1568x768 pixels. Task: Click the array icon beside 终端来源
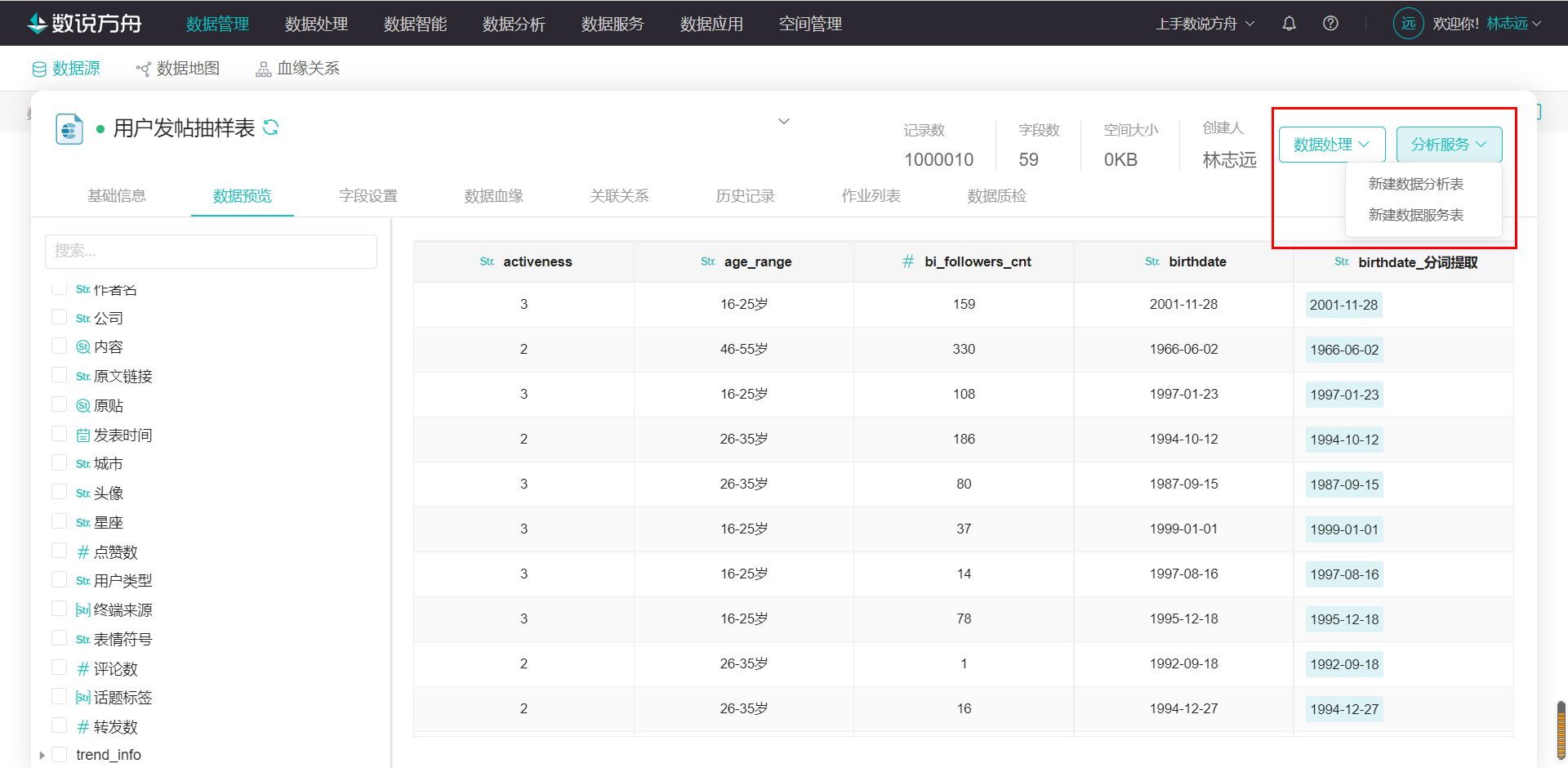tap(83, 610)
